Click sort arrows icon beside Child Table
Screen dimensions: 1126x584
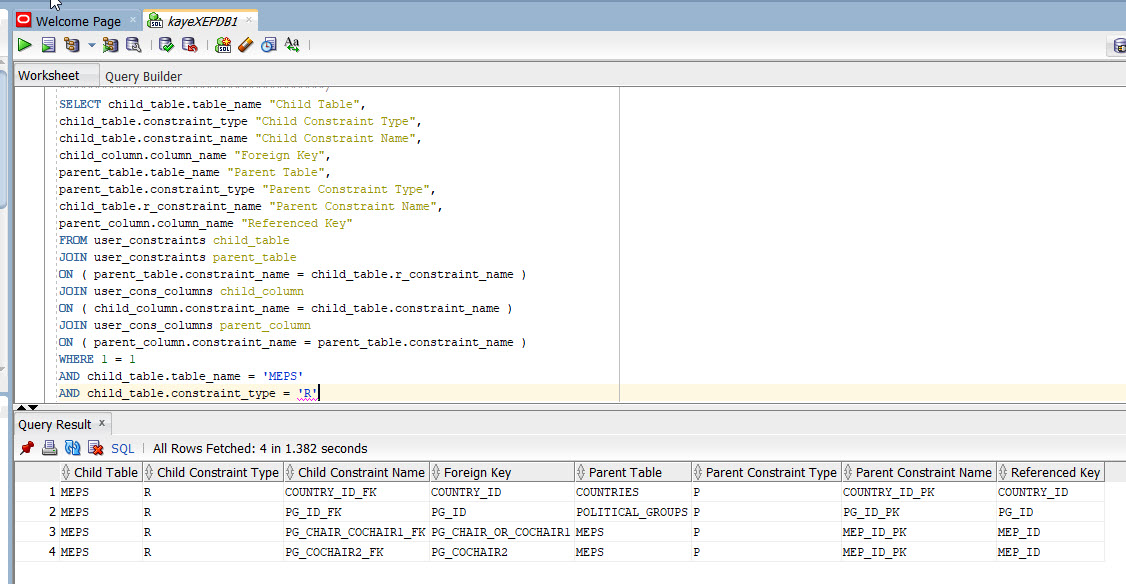pos(65,472)
